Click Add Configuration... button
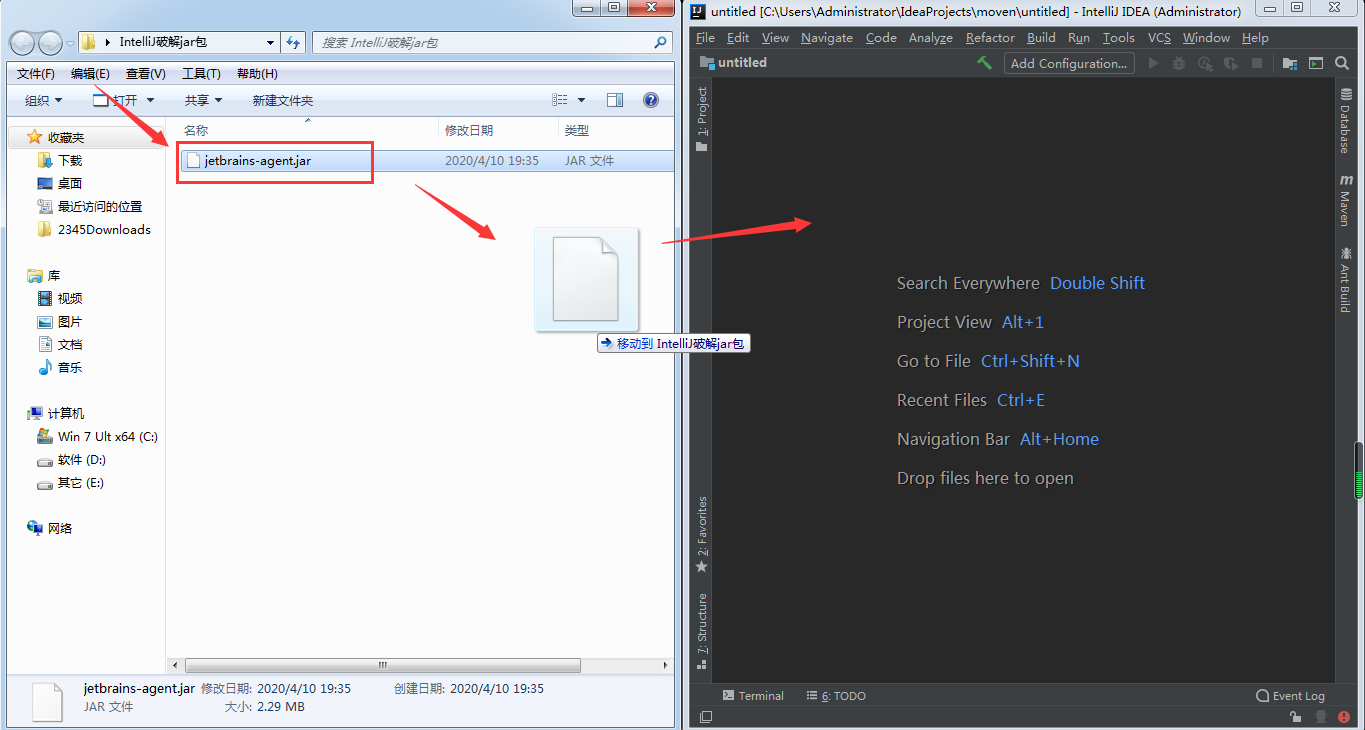Screen dimensions: 1365x730 tap(1069, 63)
